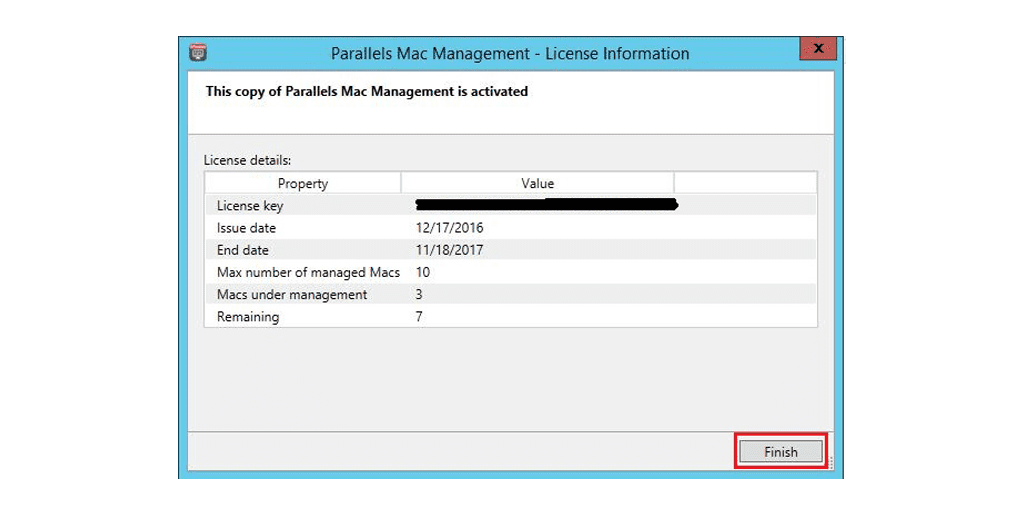The image size is (1024, 516).
Task: Select the License key row
Action: coord(250,206)
